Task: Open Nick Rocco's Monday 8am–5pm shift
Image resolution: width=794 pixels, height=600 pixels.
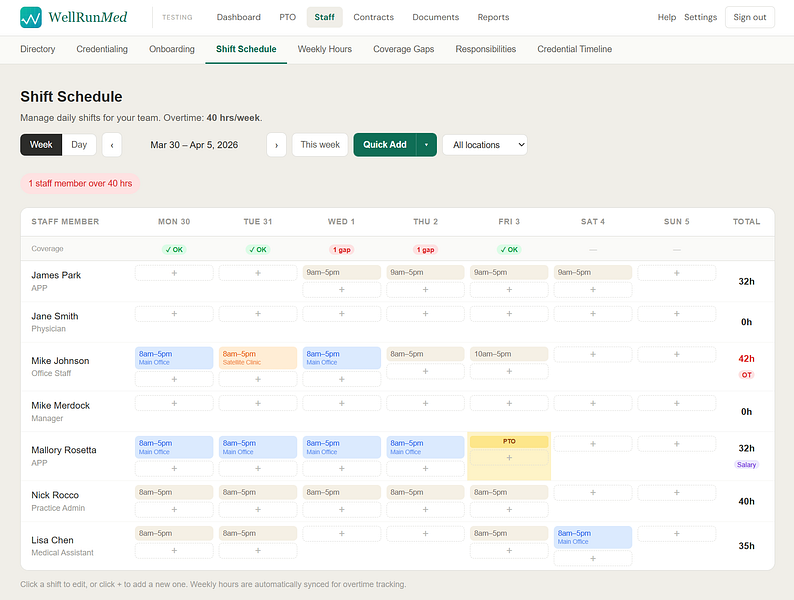Action: click(174, 492)
